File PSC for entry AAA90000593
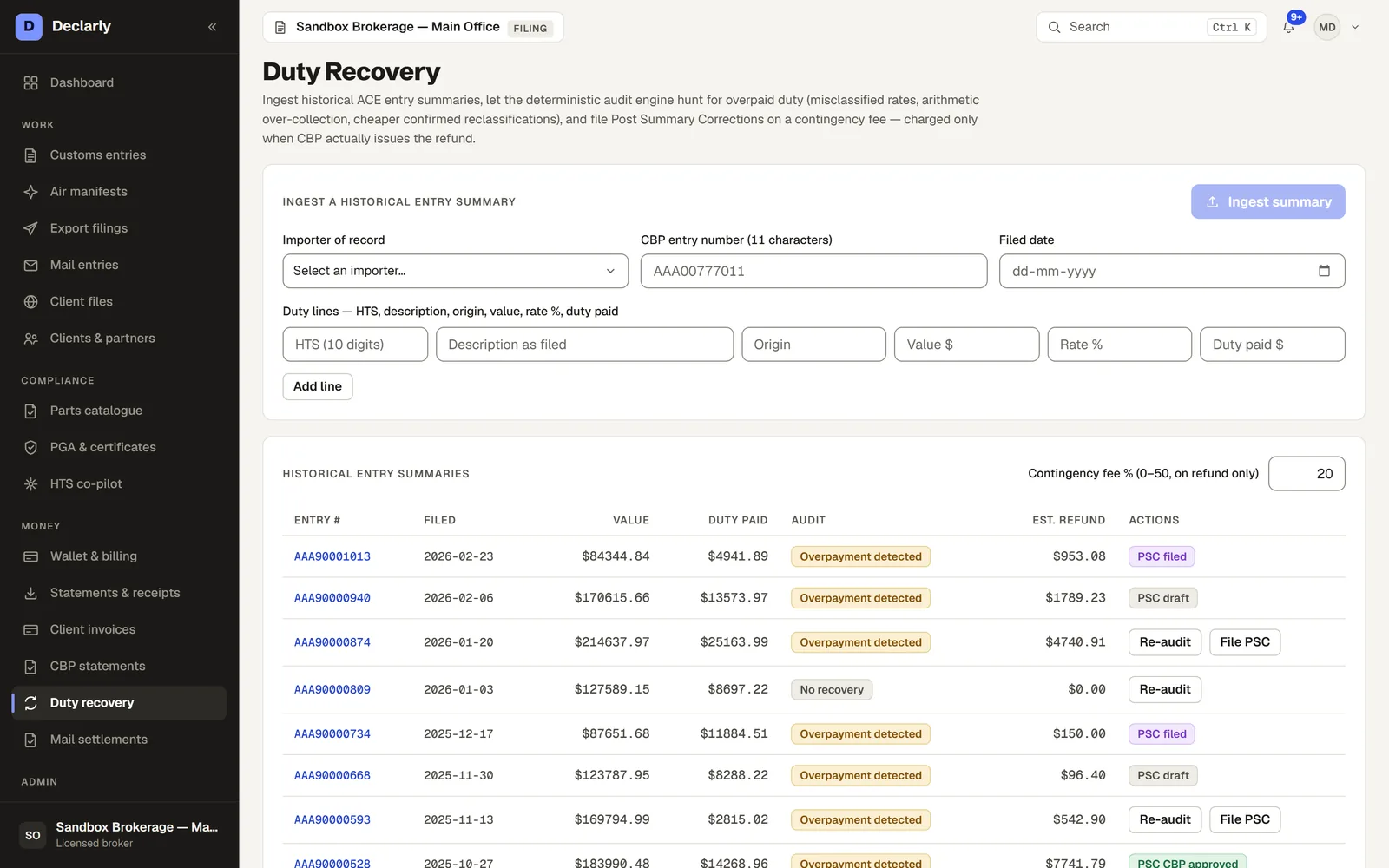The width and height of the screenshot is (1389, 868). coord(1245,819)
